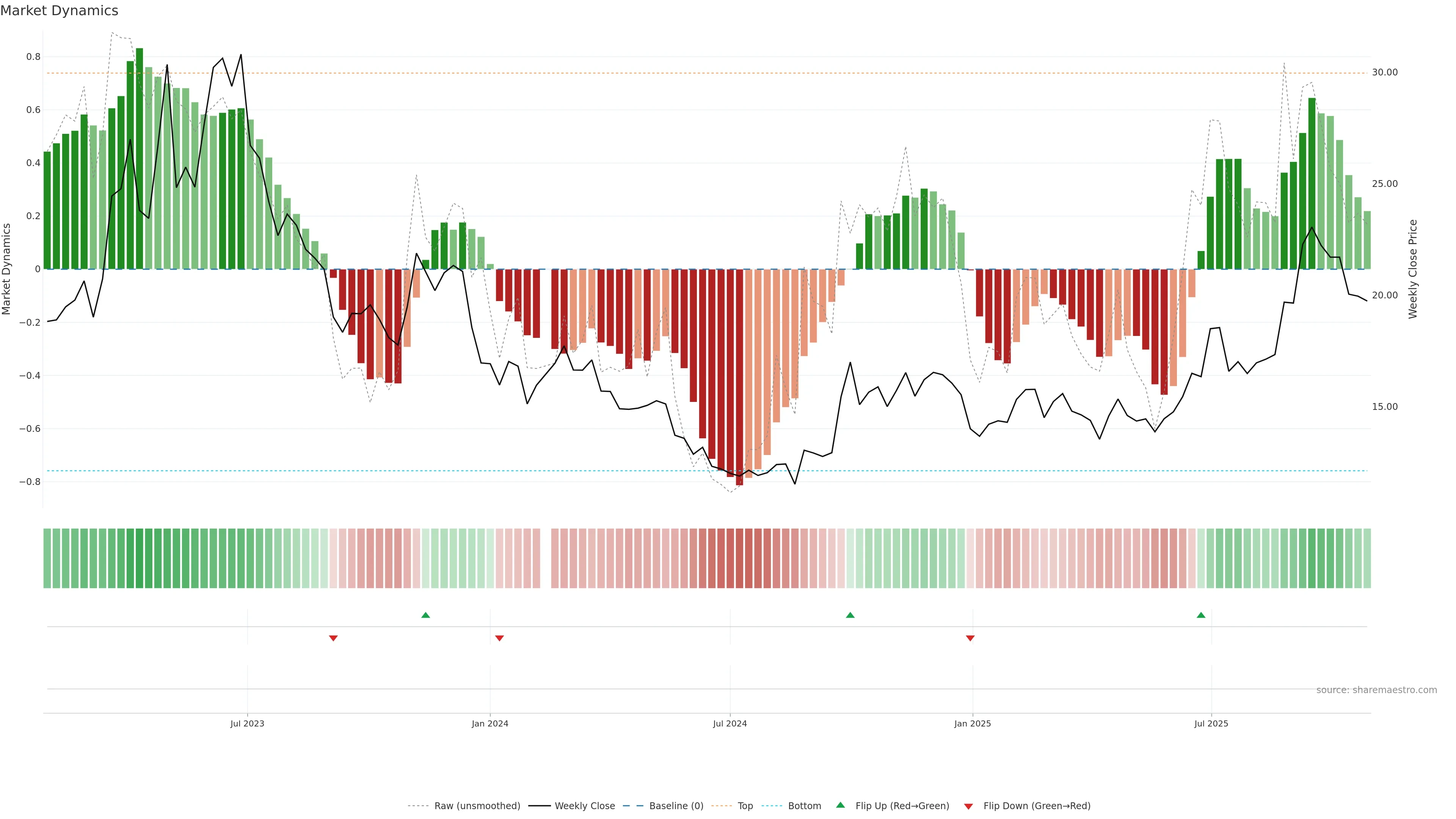The width and height of the screenshot is (1456, 819).
Task: Click the Jan 2025 x-axis label
Action: click(x=972, y=723)
